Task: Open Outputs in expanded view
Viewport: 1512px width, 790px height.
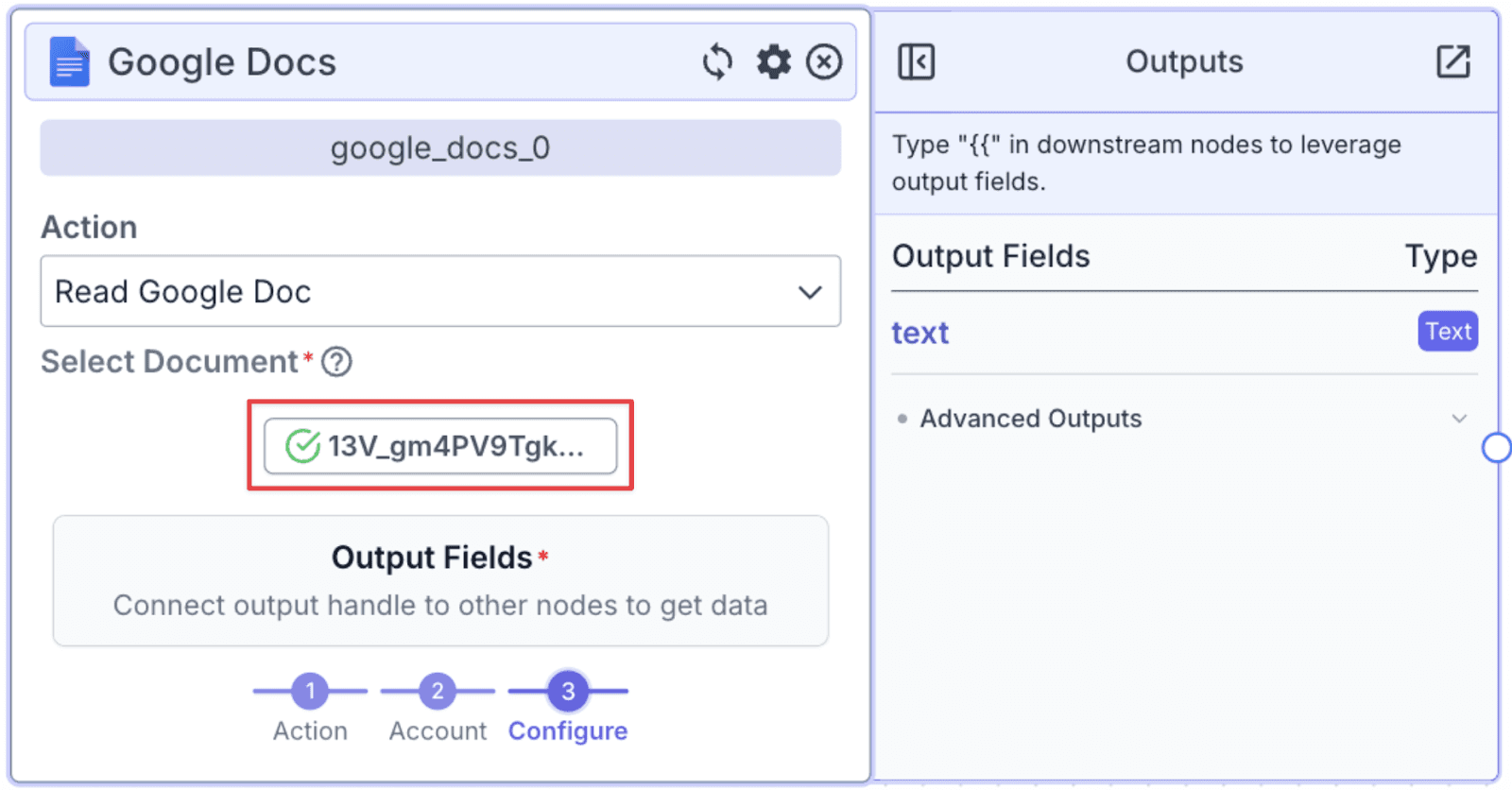Action: 1452,62
